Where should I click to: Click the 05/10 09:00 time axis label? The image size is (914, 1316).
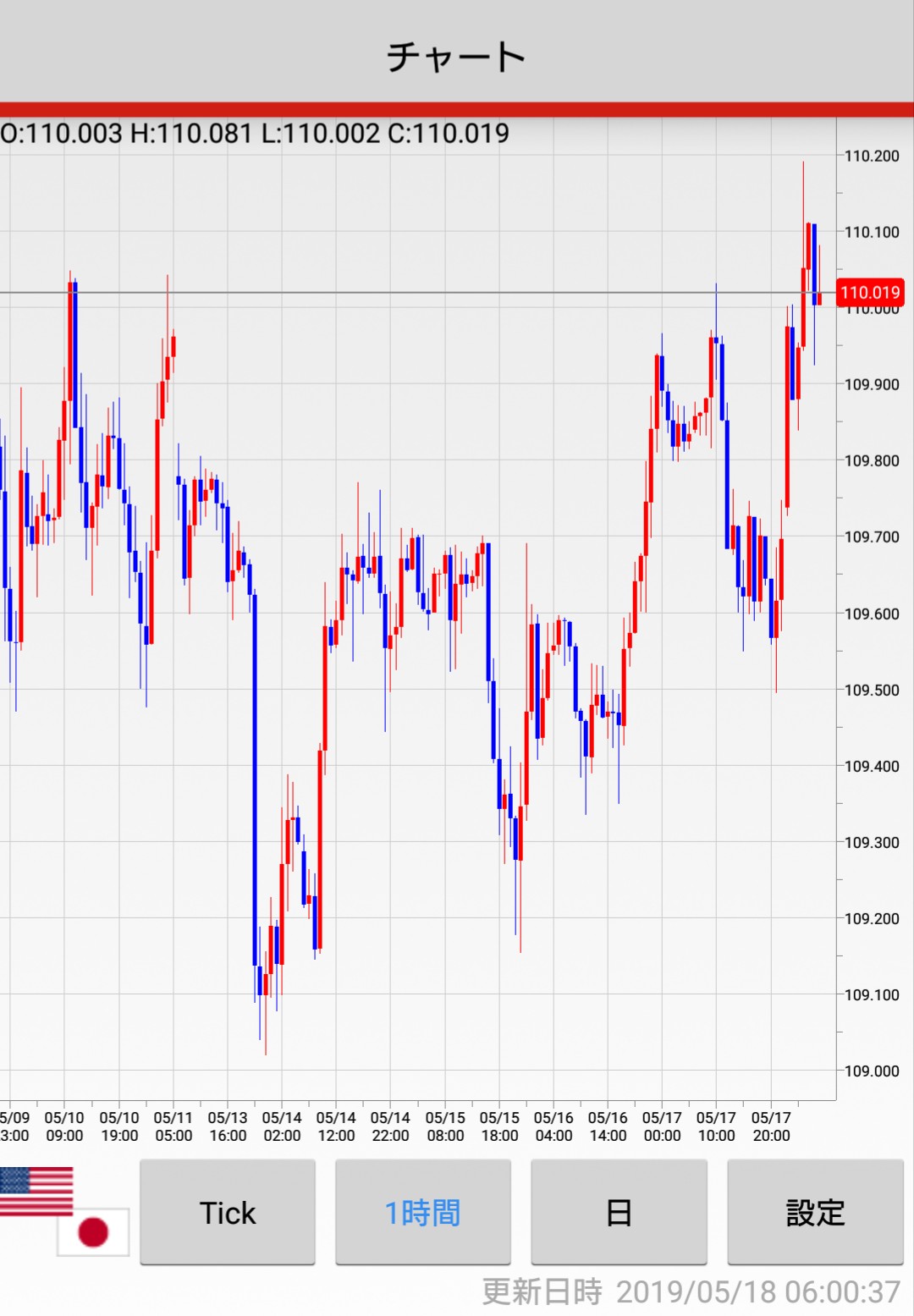point(64,1126)
